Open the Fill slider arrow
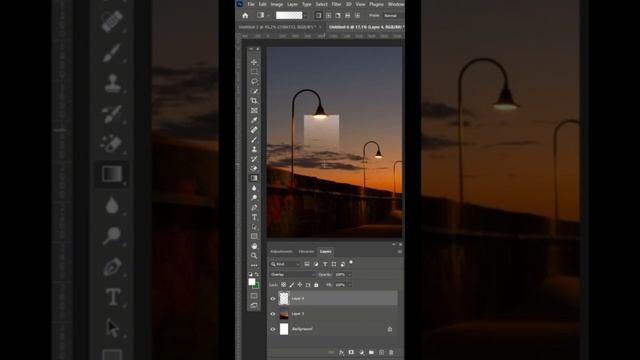Image resolution: width=640 pixels, height=360 pixels. 349,285
